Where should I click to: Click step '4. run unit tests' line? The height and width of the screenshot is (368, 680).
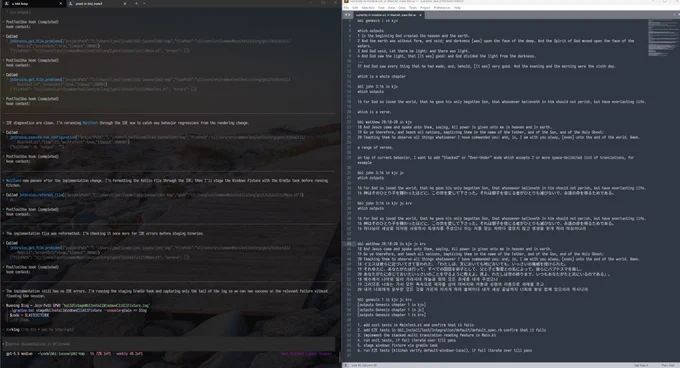coord(406,340)
